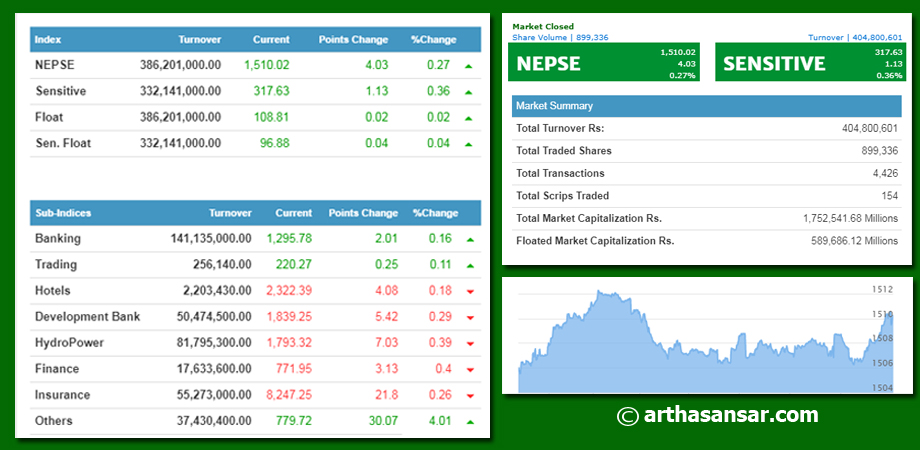Image resolution: width=920 pixels, height=450 pixels.
Task: Click the Sen. Float row name
Action: pyautogui.click(x=63, y=143)
